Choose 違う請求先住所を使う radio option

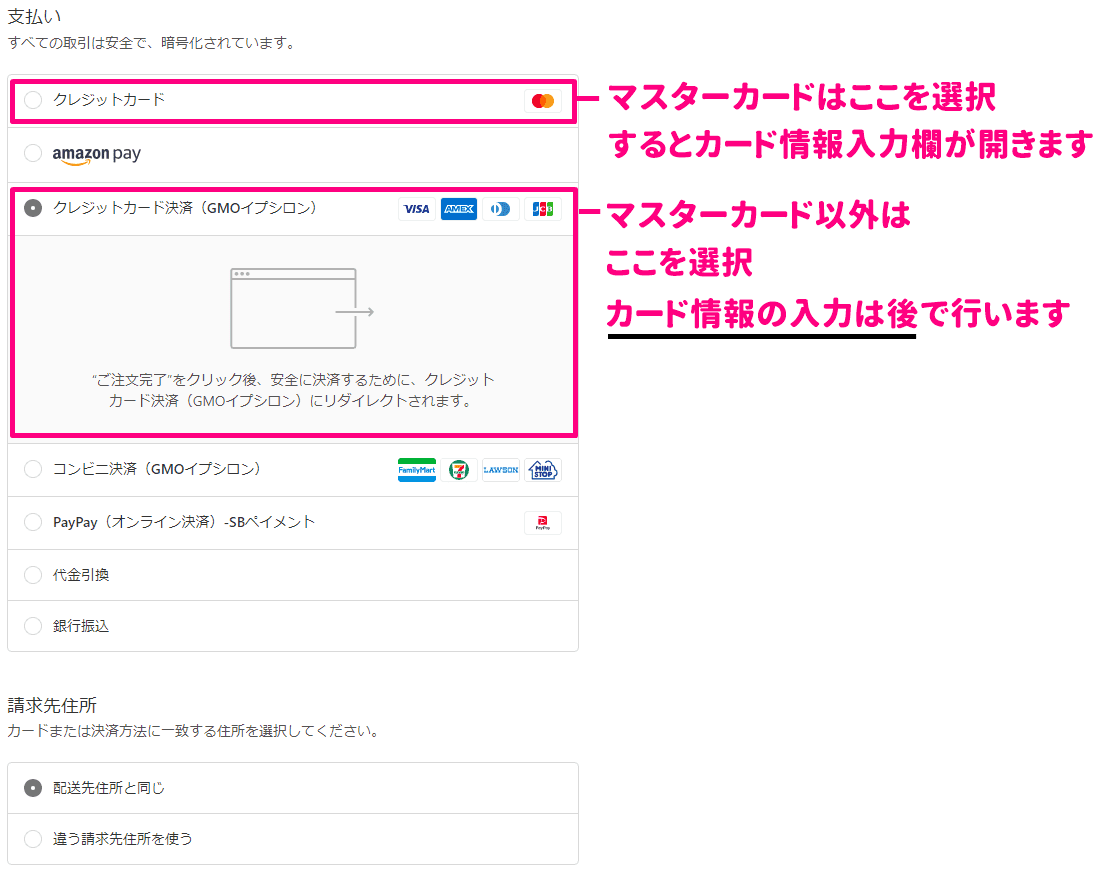tap(33, 839)
